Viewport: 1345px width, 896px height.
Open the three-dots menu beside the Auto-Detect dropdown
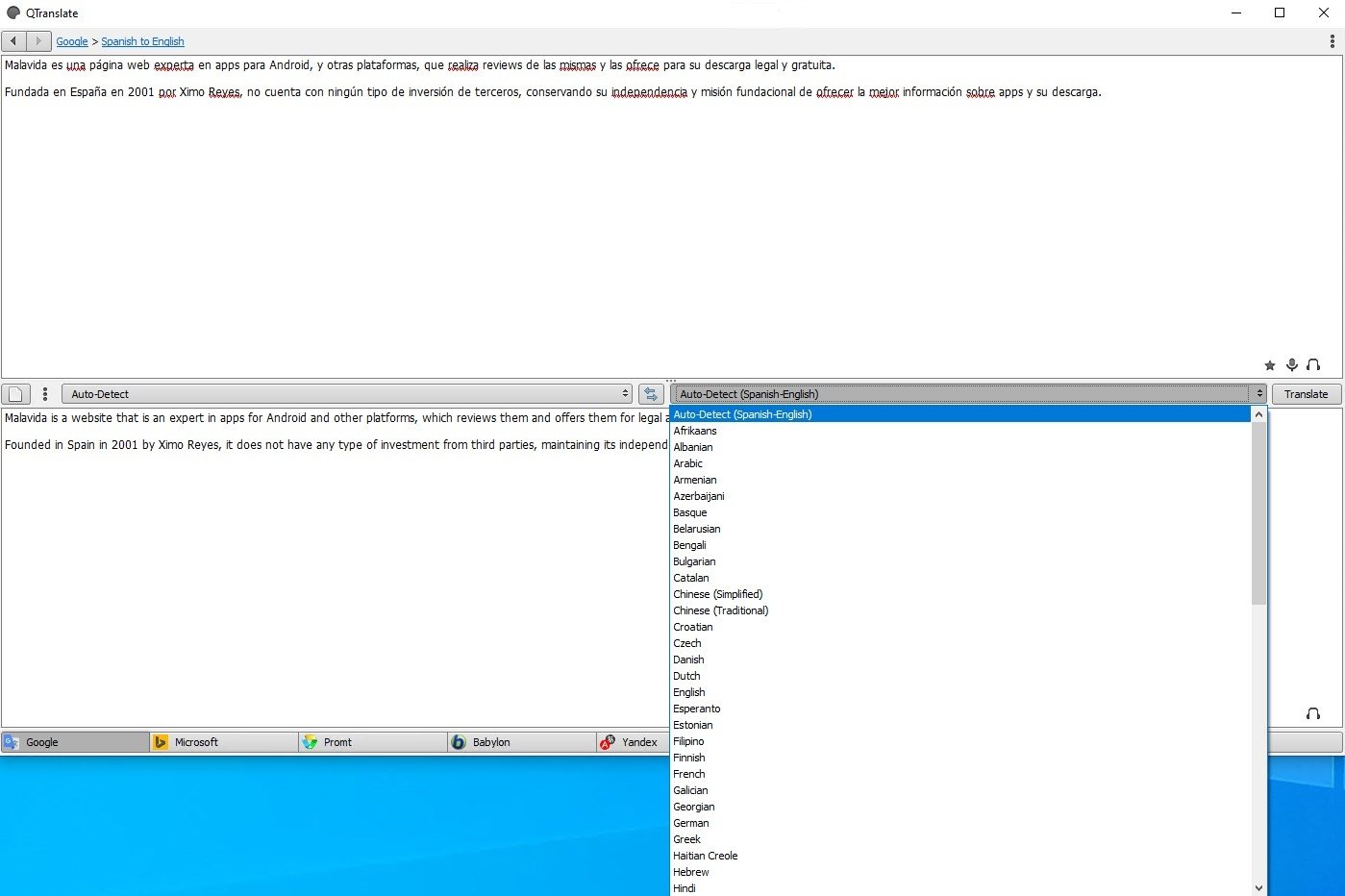pyautogui.click(x=45, y=394)
